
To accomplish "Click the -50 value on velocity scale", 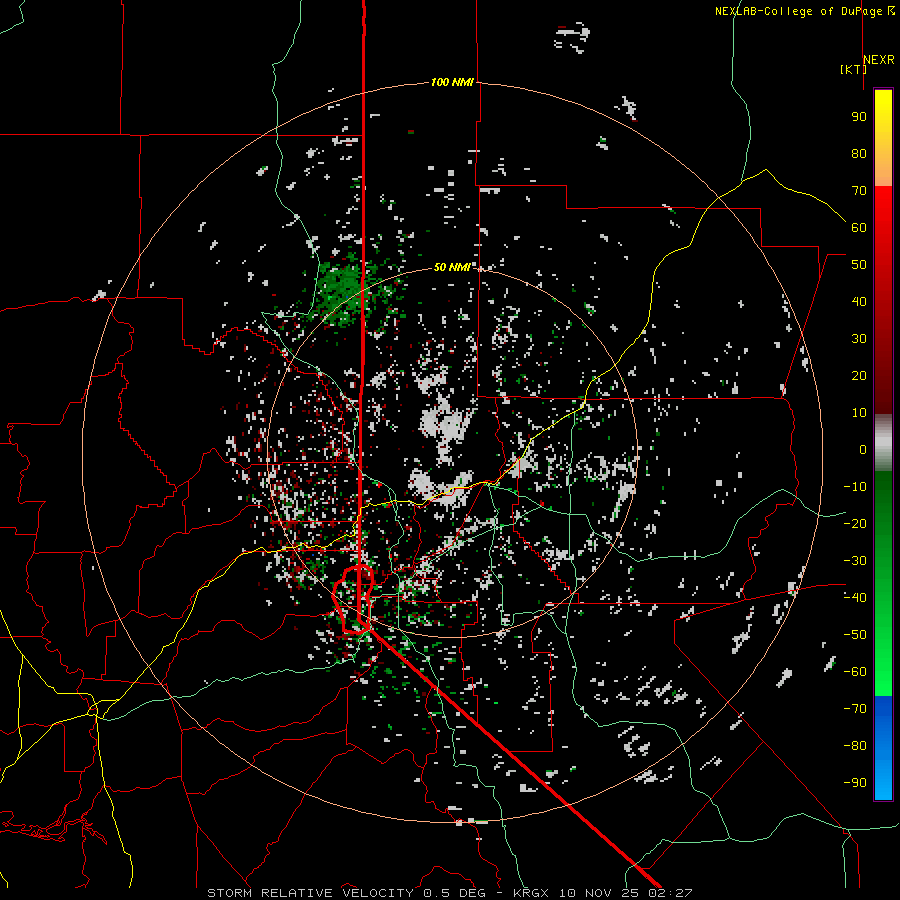I will (x=855, y=634).
